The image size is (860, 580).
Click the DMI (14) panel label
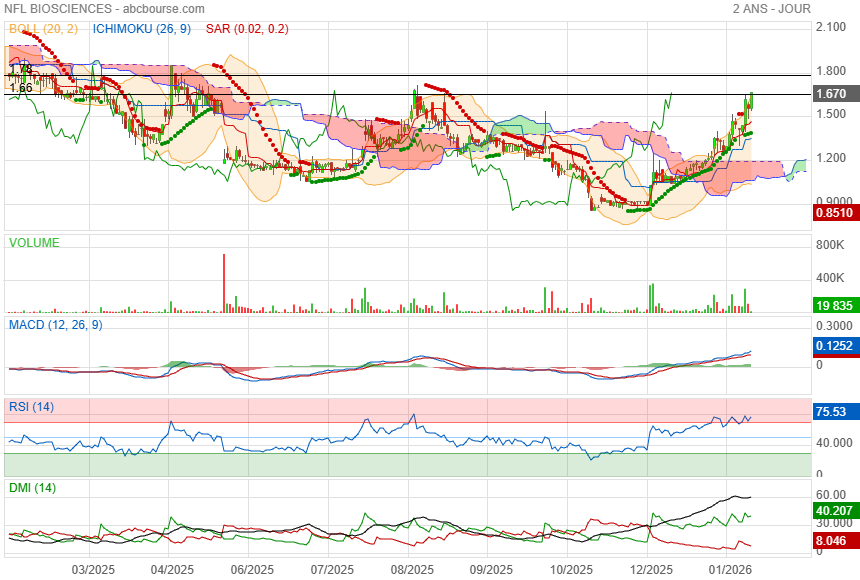(31, 488)
